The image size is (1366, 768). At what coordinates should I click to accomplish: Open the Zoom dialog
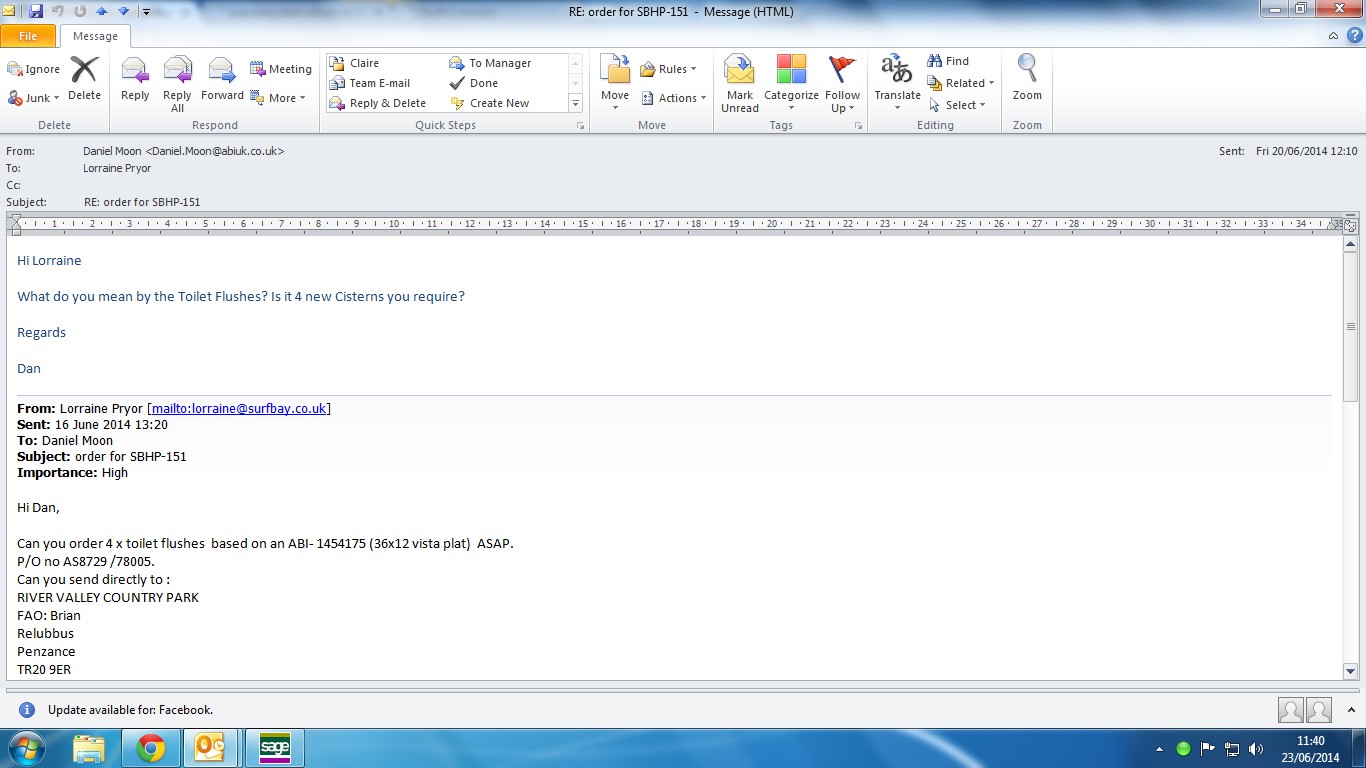coord(1027,79)
